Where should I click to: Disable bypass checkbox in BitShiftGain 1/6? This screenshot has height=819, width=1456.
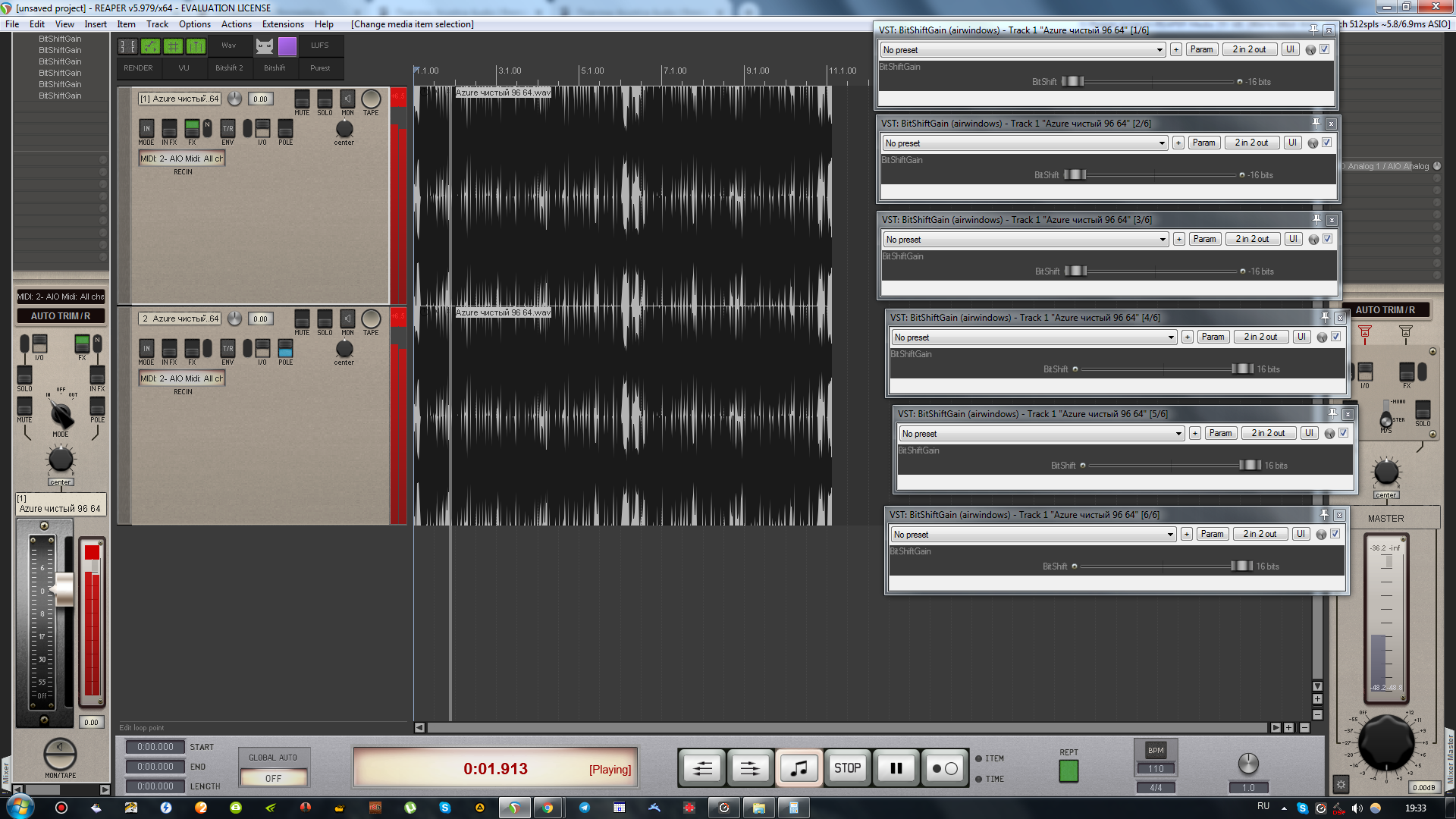tap(1324, 49)
